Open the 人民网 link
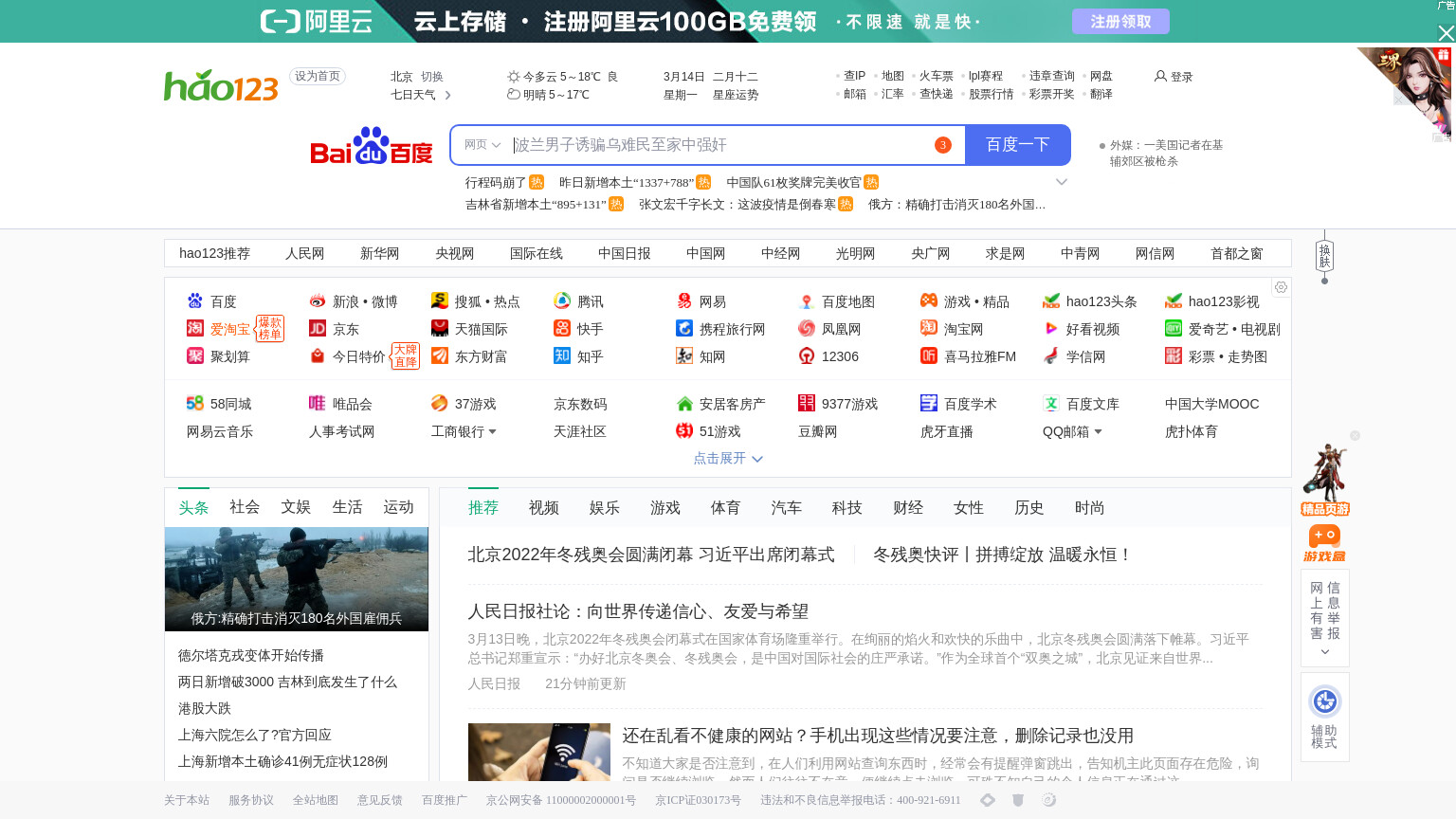This screenshot has width=1456, height=819. pos(305,253)
